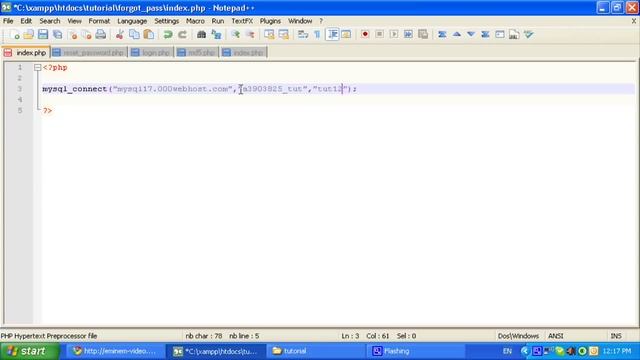Close document using menu bar X button
This screenshot has height=360, width=640.
point(634,21)
